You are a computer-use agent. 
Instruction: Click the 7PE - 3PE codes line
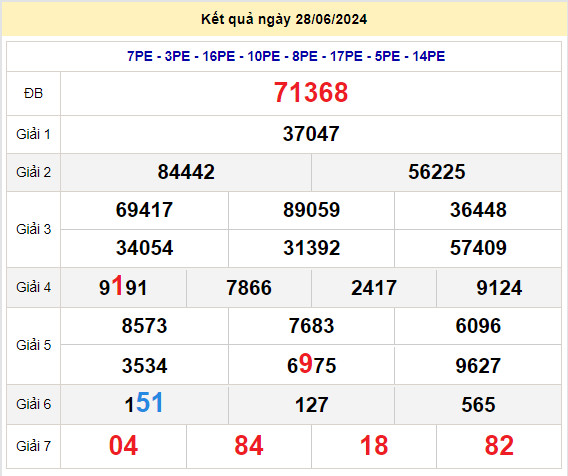tap(286, 56)
